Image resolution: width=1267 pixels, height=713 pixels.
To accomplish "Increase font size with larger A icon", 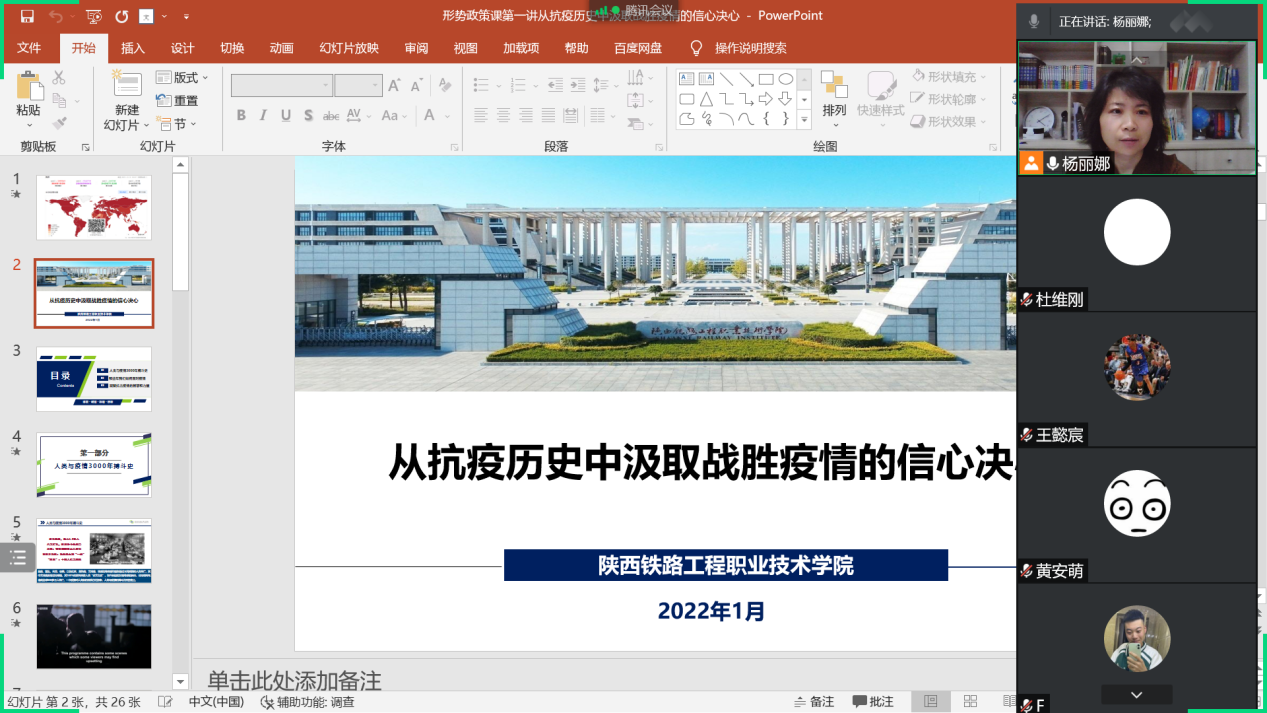I will pyautogui.click(x=394, y=86).
